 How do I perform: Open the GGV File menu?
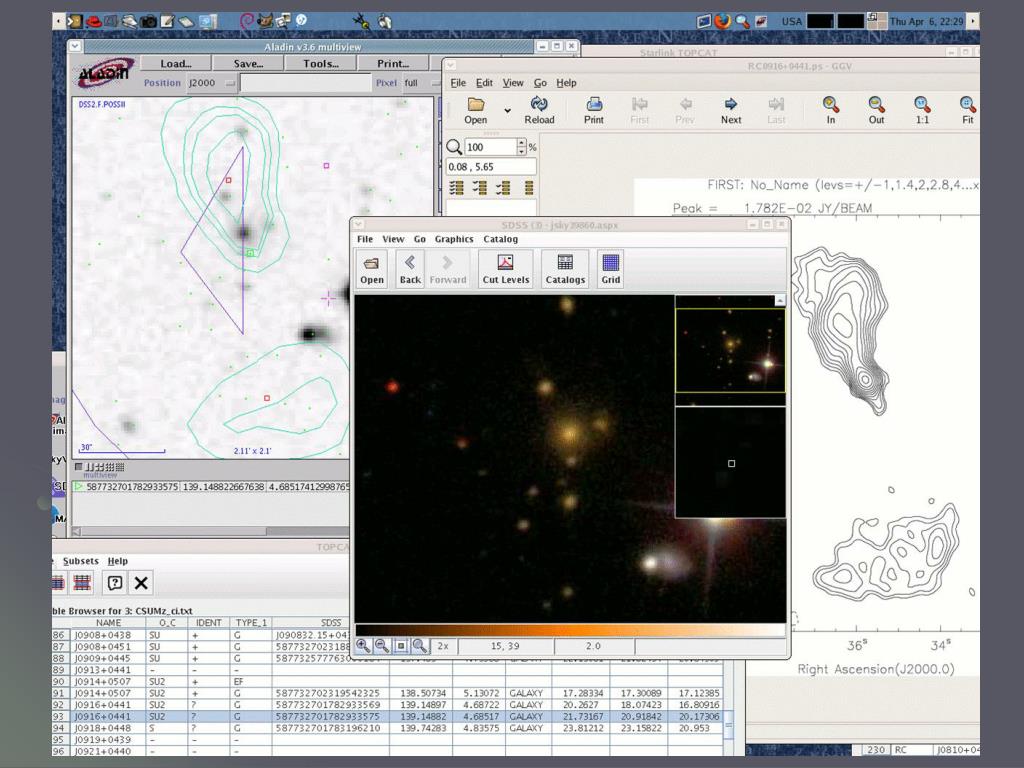click(x=458, y=82)
